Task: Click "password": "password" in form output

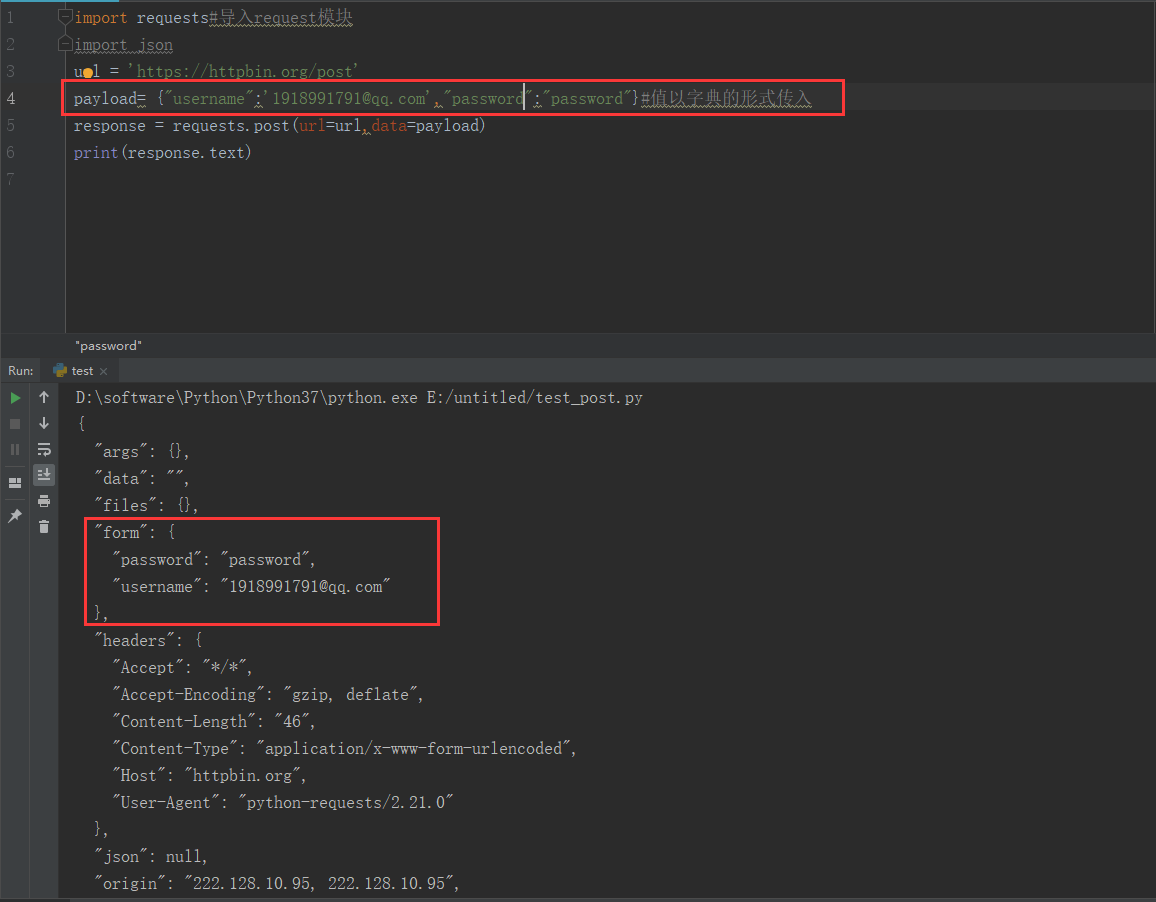Action: coord(214,560)
